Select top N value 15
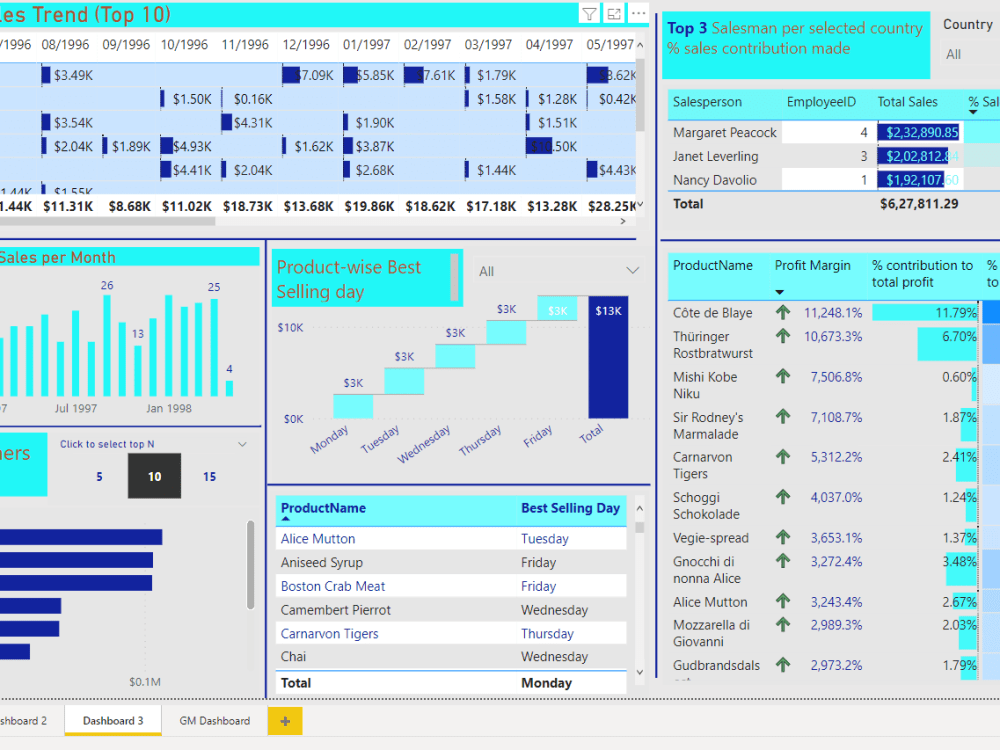 (x=209, y=476)
